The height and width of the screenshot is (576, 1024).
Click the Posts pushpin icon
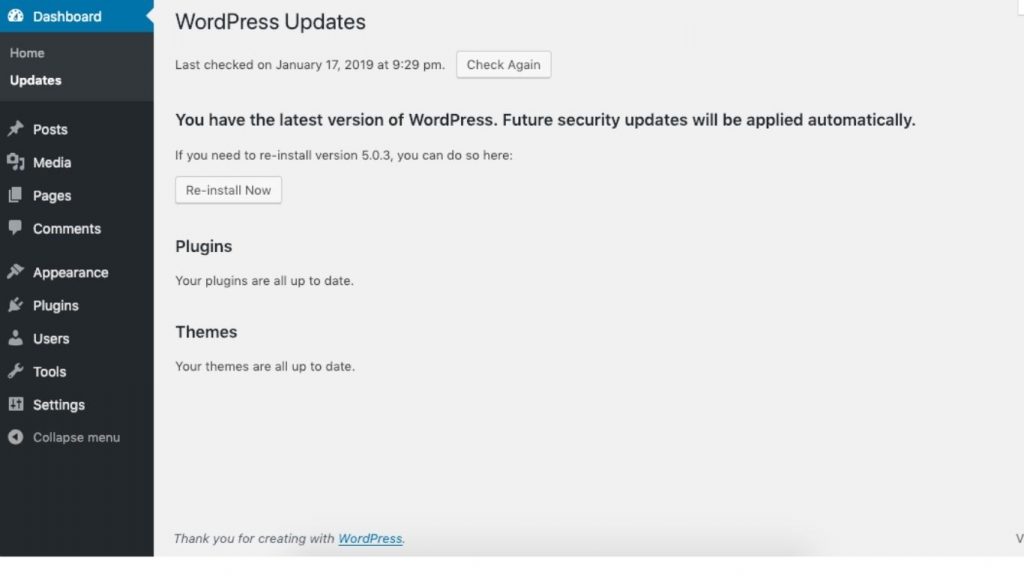pyautogui.click(x=15, y=129)
